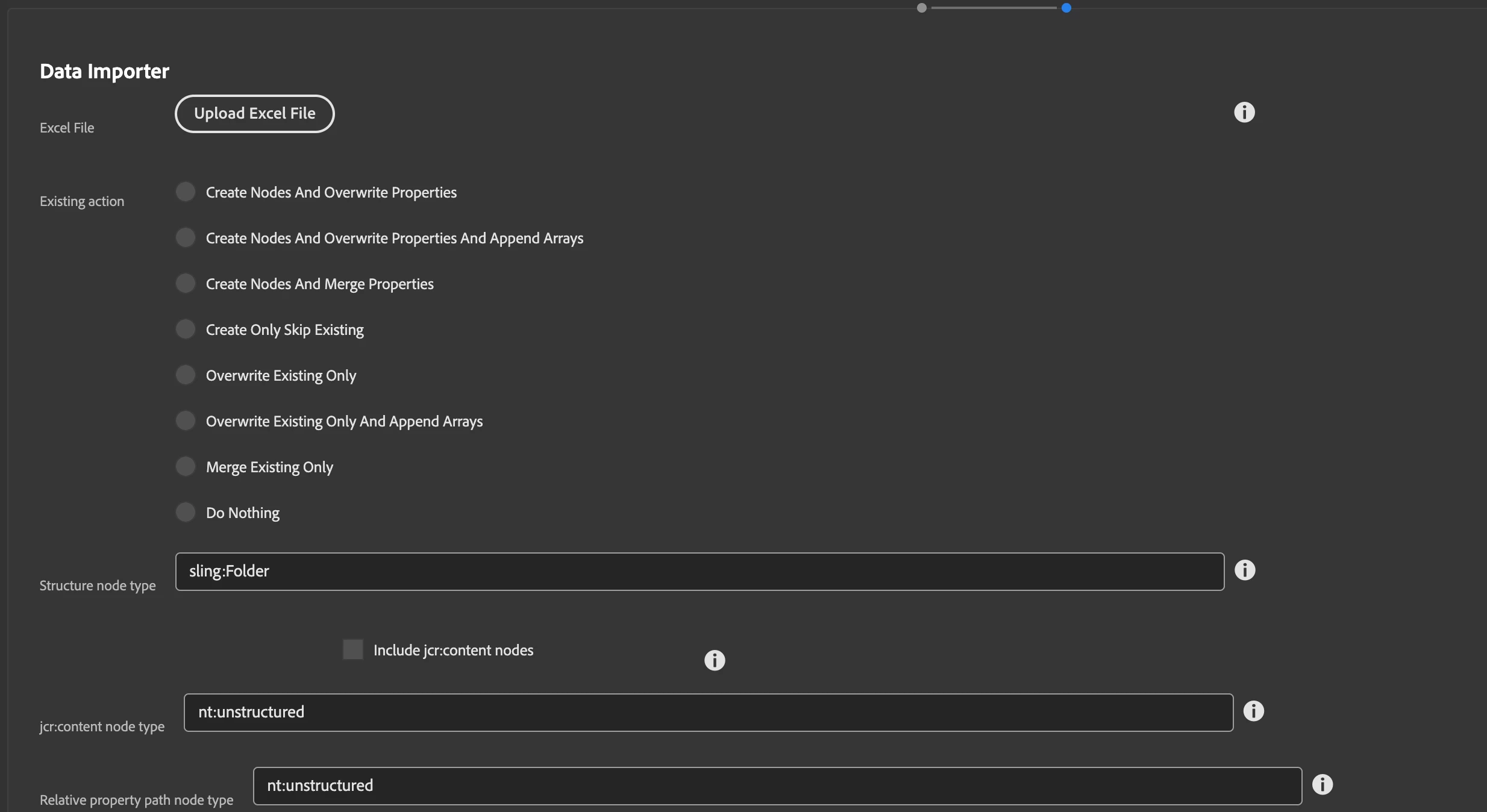1487x812 pixels.
Task: Click info icon for Relative property path node type
Action: coord(1323,784)
